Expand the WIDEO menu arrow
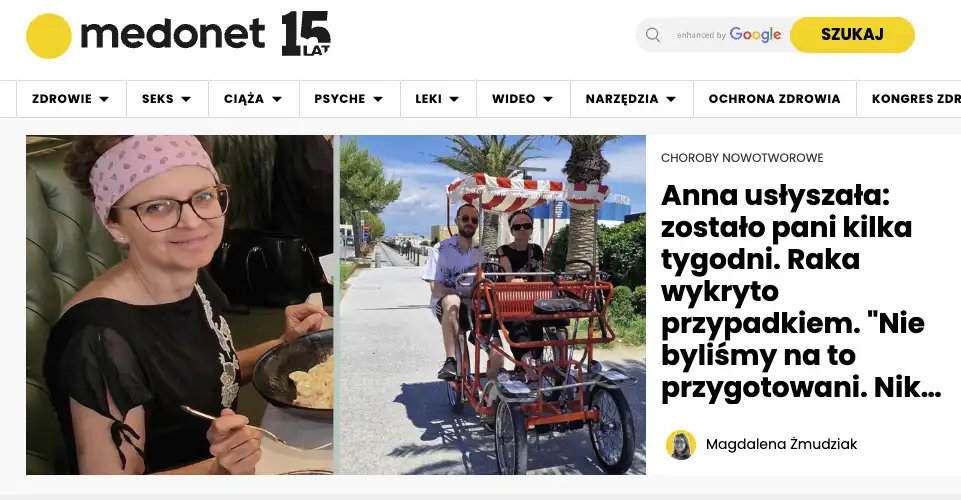Image resolution: width=961 pixels, height=500 pixels. click(548, 99)
